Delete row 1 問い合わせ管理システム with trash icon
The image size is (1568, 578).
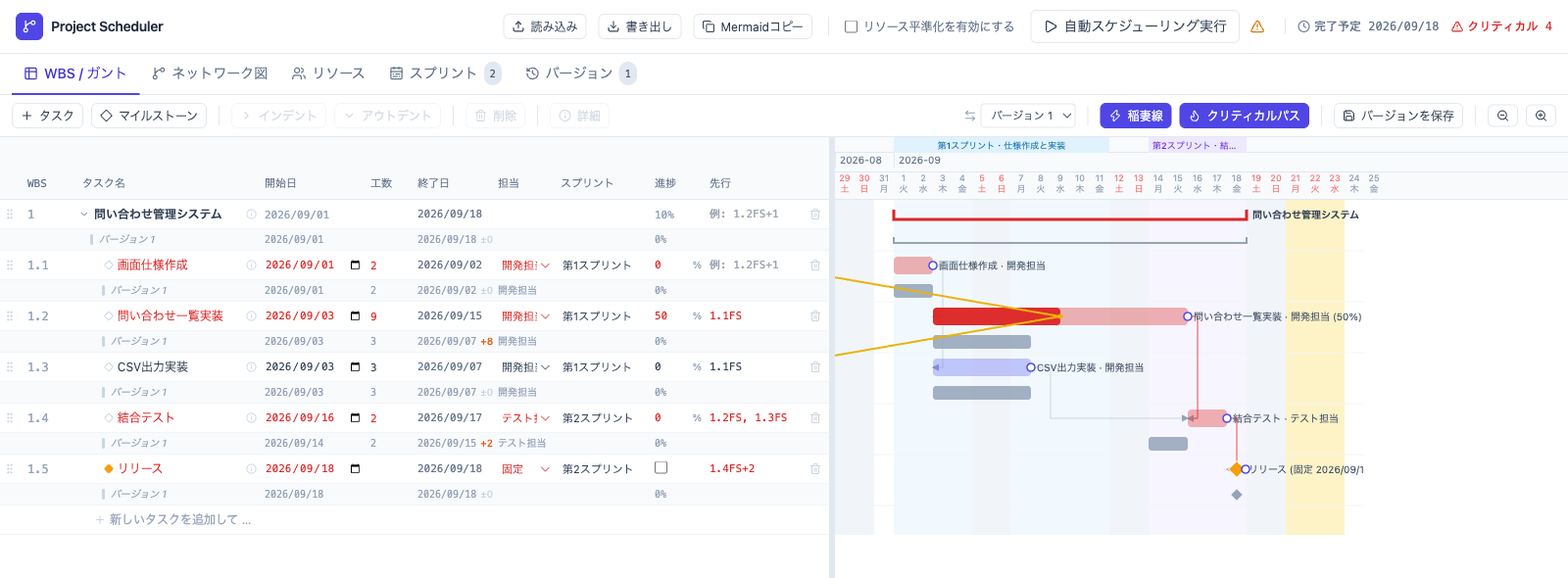[x=815, y=214]
